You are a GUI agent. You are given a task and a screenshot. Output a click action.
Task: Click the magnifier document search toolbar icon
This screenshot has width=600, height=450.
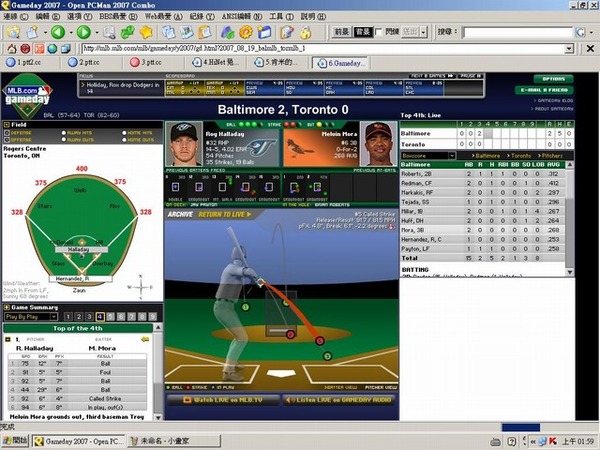click(109, 33)
